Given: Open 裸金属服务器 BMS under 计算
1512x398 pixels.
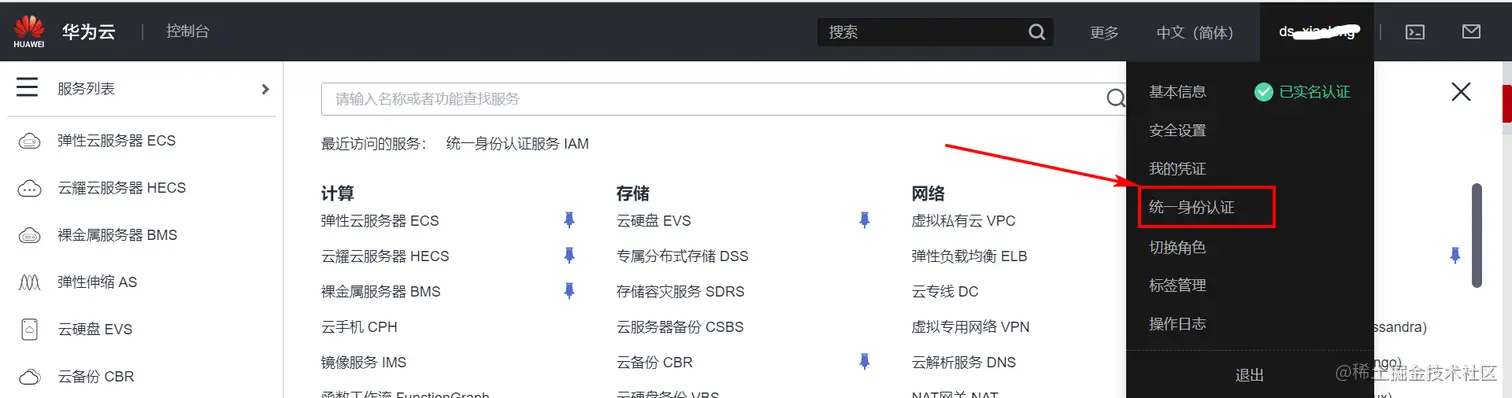Looking at the screenshot, I should point(381,291).
